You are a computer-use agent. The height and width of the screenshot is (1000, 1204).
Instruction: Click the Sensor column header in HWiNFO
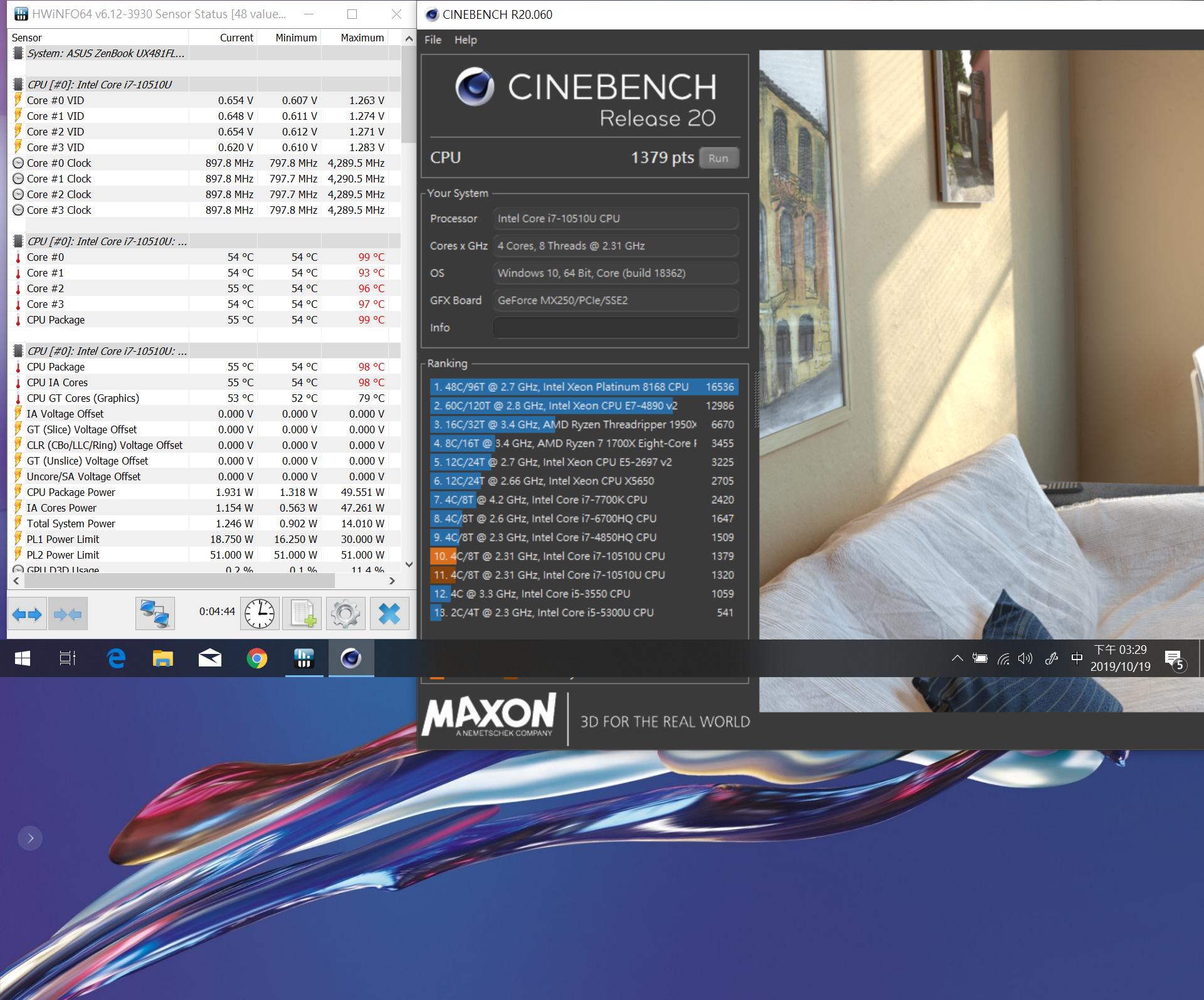coord(98,38)
